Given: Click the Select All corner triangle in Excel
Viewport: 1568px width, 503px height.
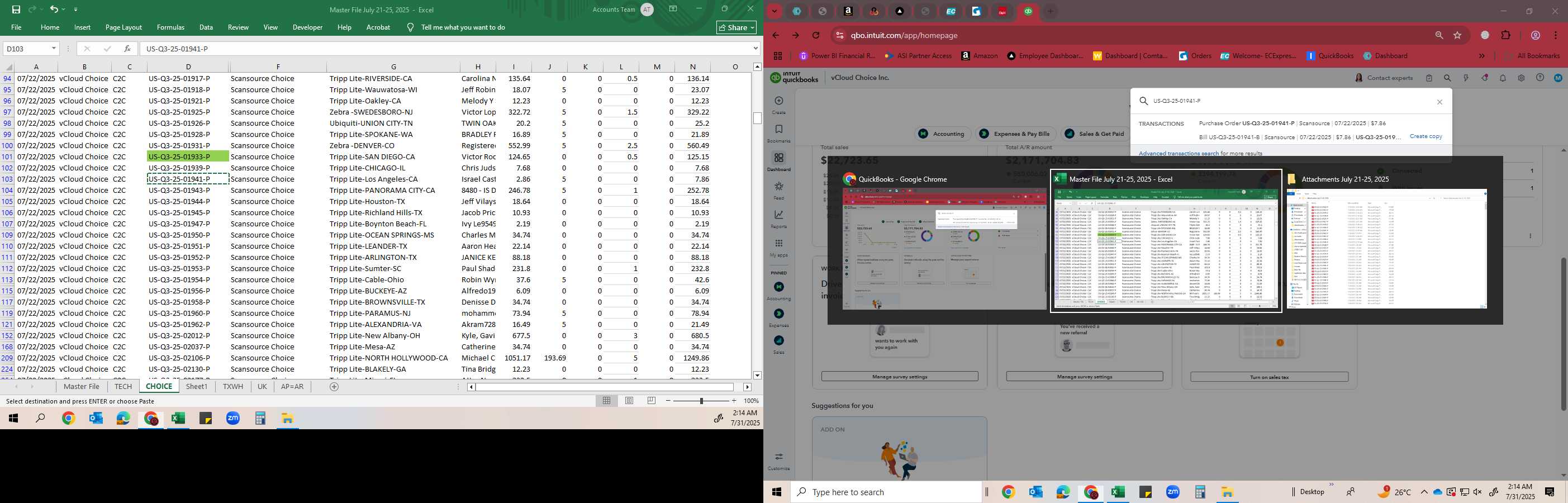Looking at the screenshot, I should click(x=8, y=67).
